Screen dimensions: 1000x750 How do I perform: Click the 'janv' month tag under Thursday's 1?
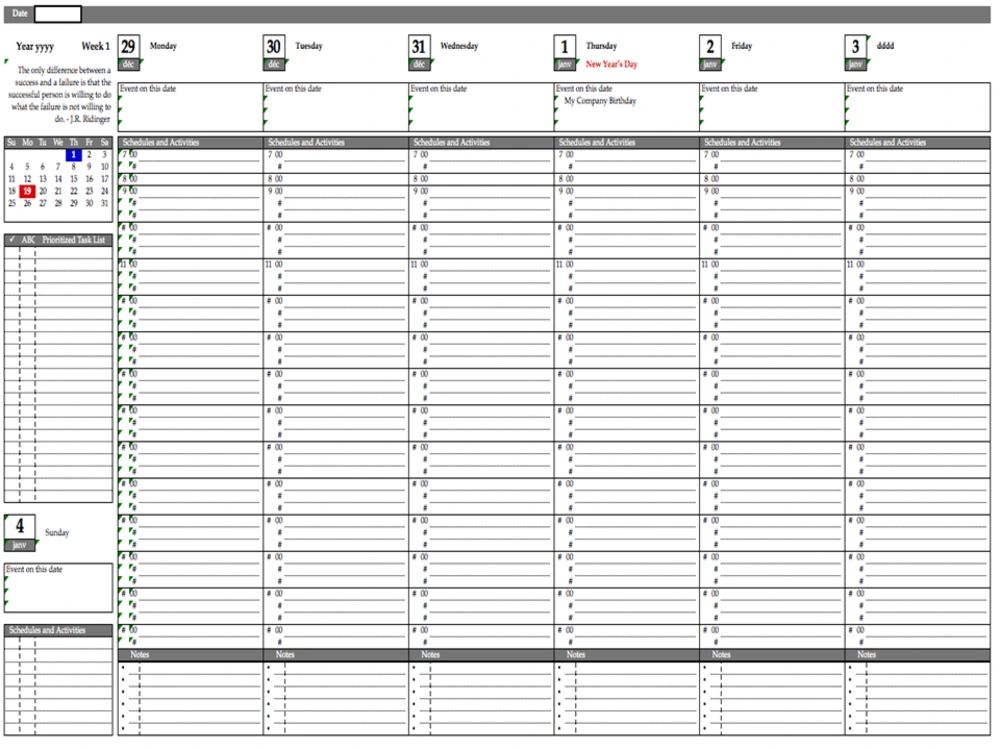[x=564, y=64]
